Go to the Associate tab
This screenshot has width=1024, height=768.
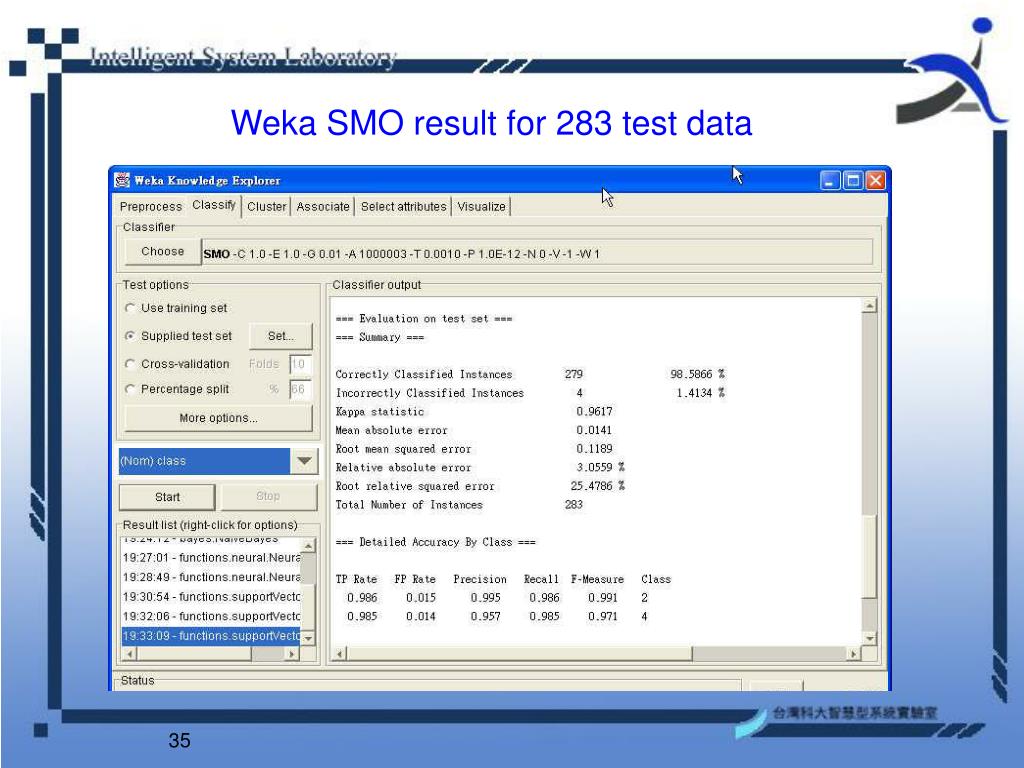coord(323,206)
